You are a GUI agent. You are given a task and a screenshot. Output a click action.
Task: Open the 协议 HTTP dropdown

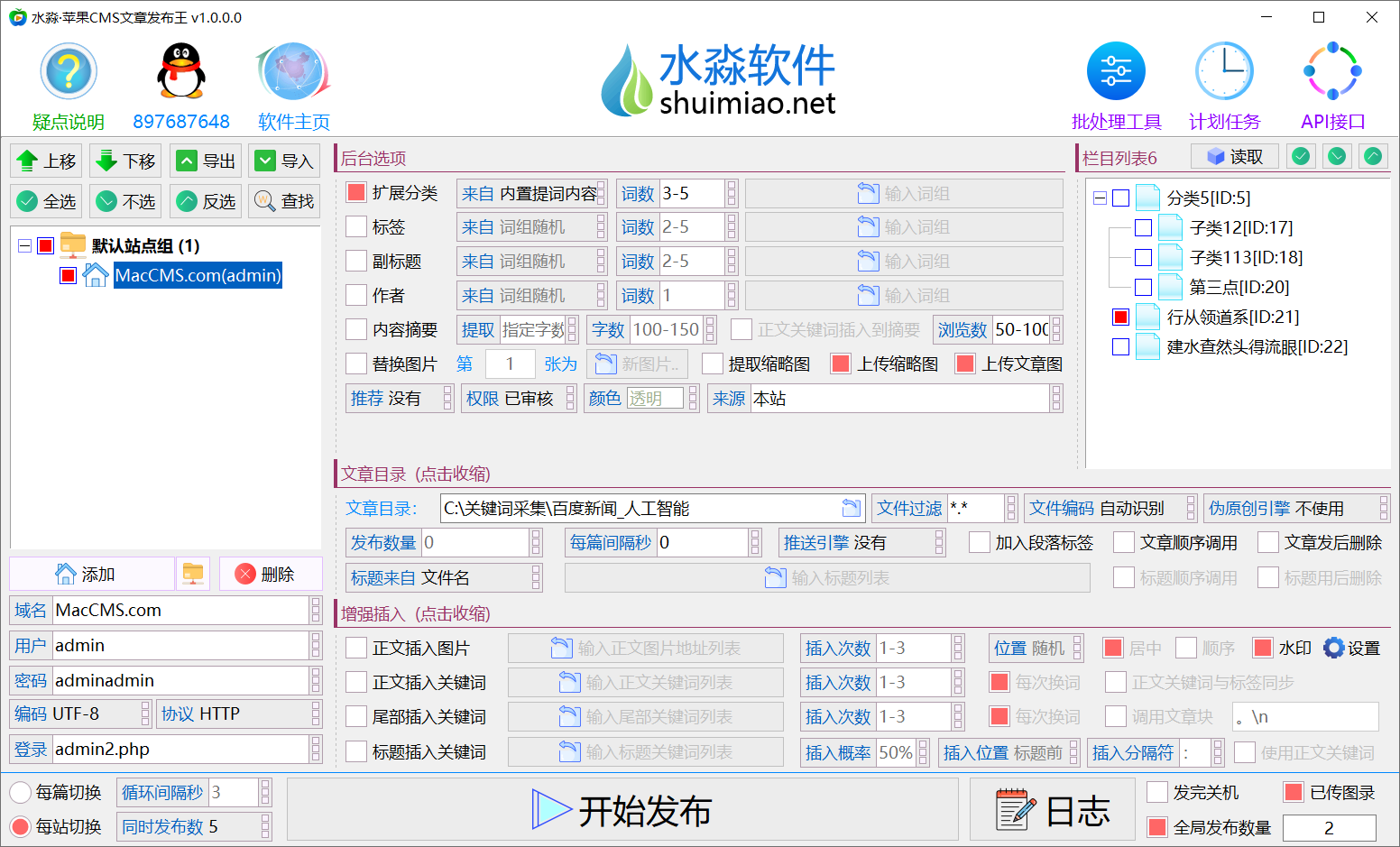coord(239,714)
